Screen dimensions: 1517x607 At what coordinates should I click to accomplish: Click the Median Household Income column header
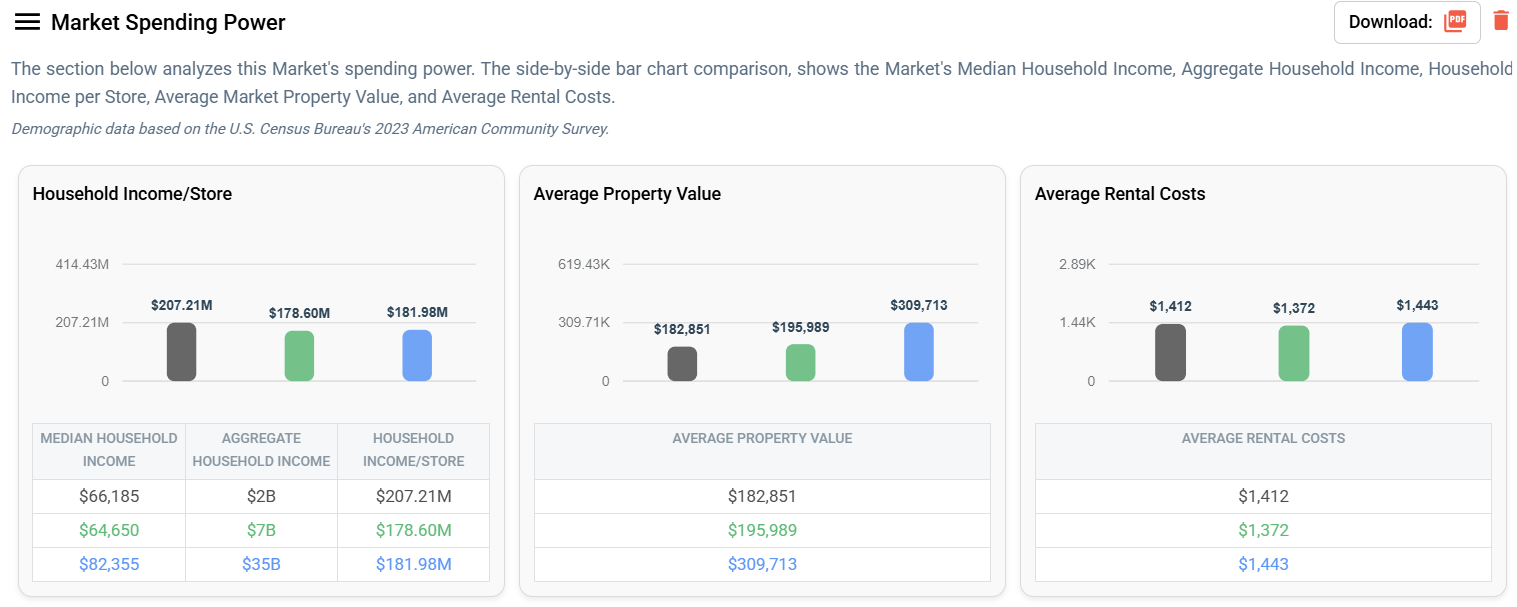coord(109,450)
